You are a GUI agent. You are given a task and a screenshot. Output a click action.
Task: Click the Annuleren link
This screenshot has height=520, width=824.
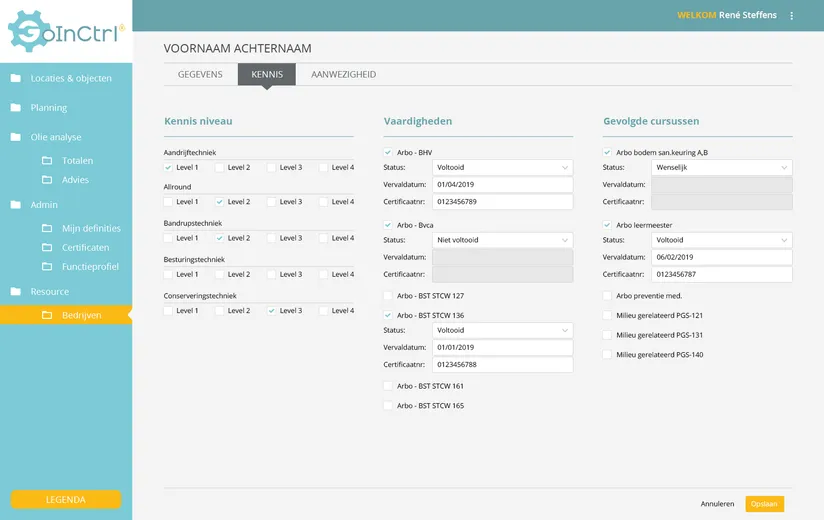click(717, 504)
